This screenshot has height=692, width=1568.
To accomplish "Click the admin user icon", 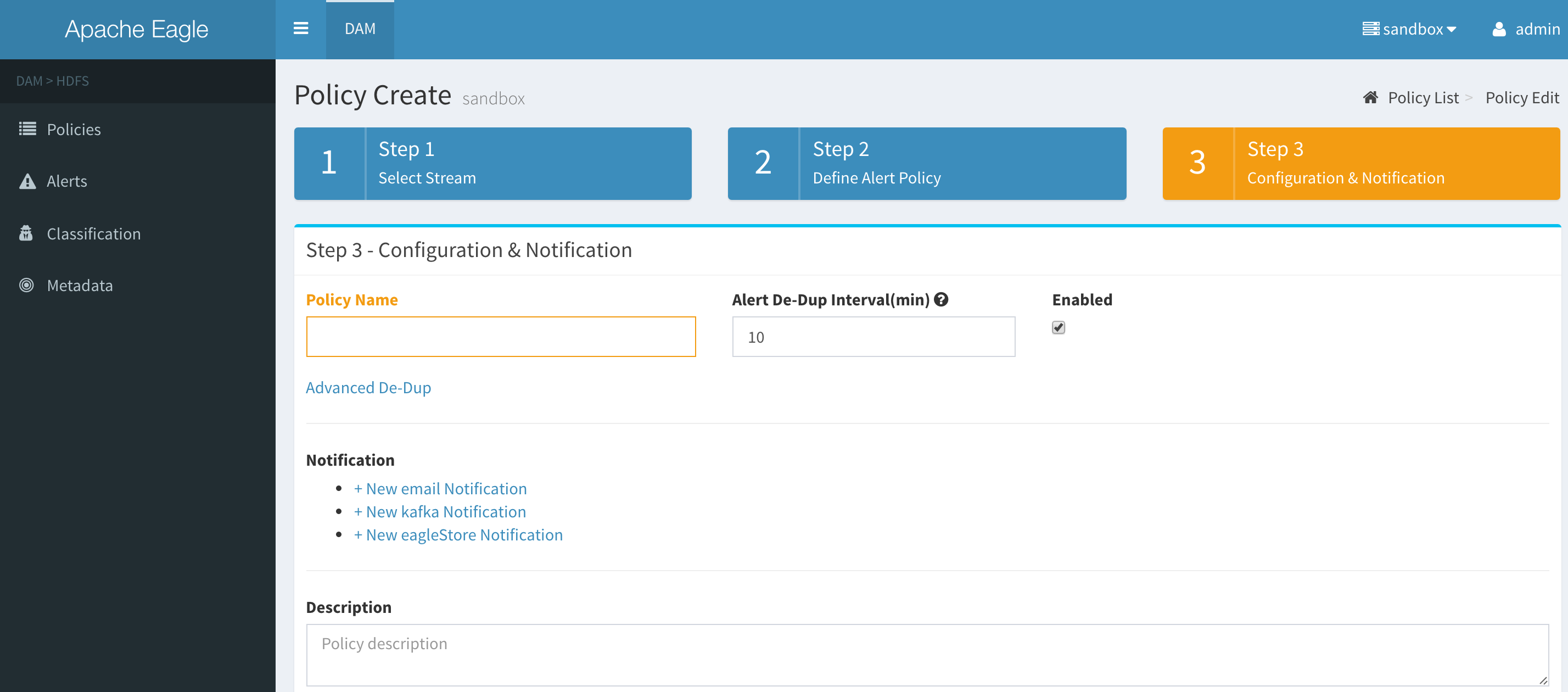I will (x=1499, y=29).
